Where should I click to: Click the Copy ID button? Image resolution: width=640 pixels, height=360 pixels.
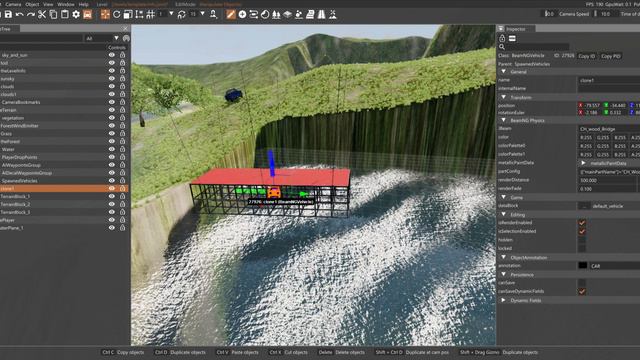point(587,56)
